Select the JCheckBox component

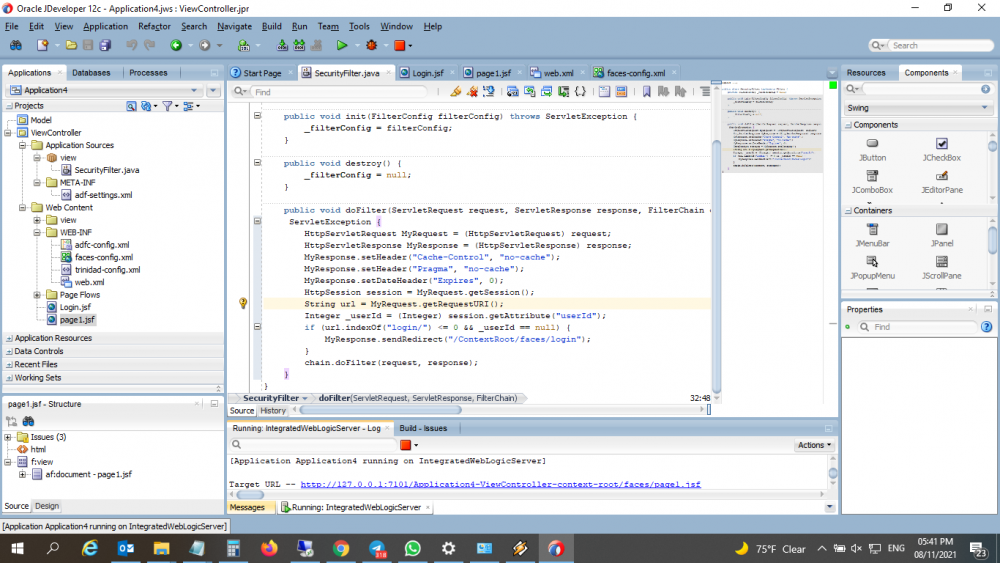[x=942, y=150]
